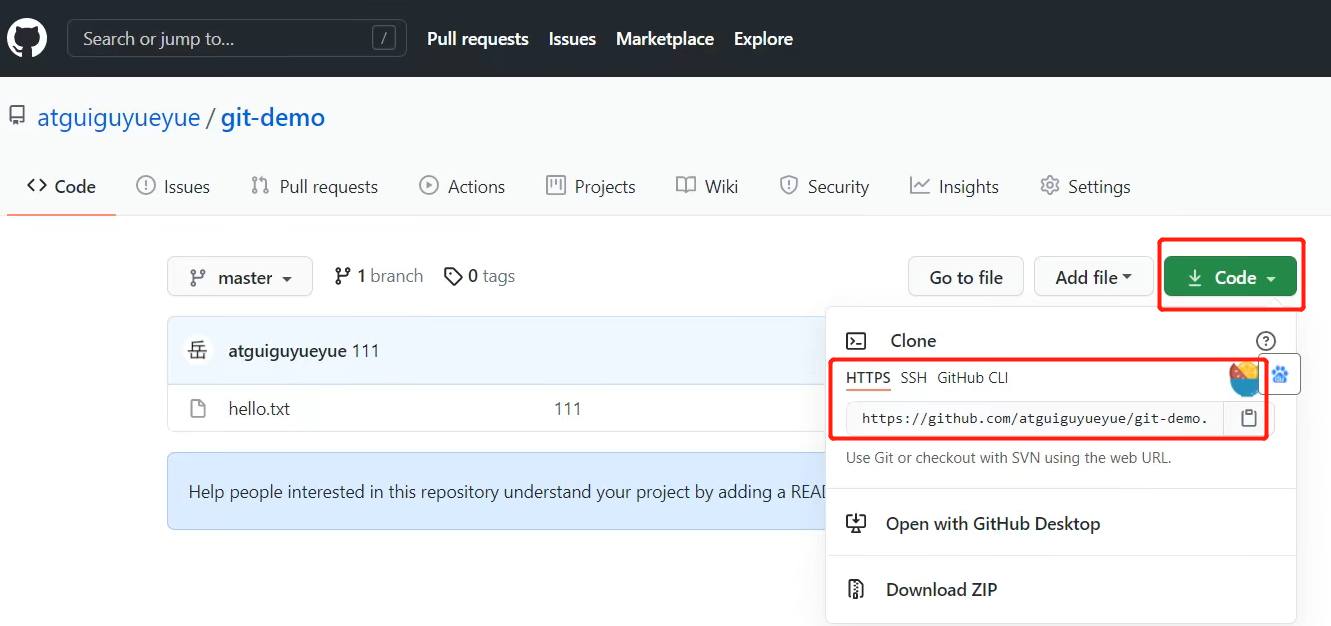Image resolution: width=1331 pixels, height=626 pixels.
Task: Open the 111 commit message in hello.txt row
Action: tap(568, 409)
